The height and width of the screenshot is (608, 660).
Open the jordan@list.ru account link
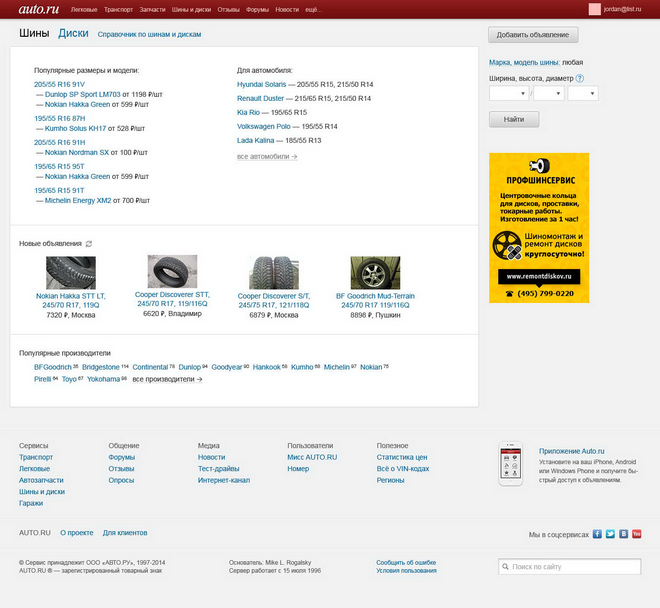click(622, 9)
